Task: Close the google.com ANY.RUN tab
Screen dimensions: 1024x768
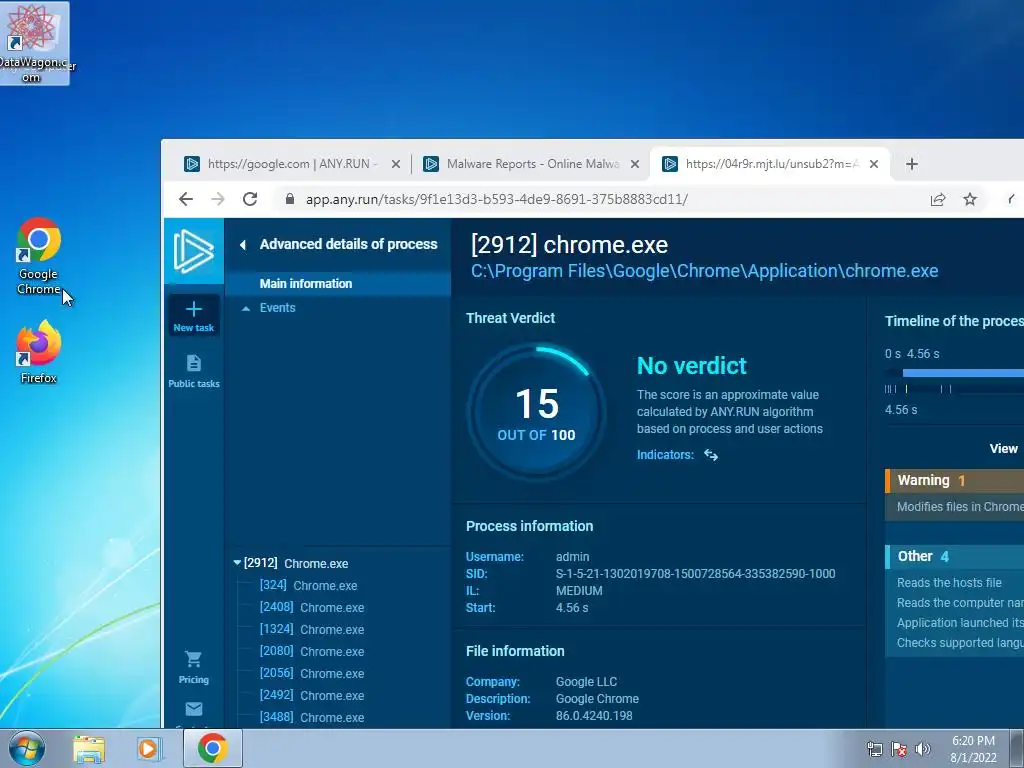Action: [396, 165]
